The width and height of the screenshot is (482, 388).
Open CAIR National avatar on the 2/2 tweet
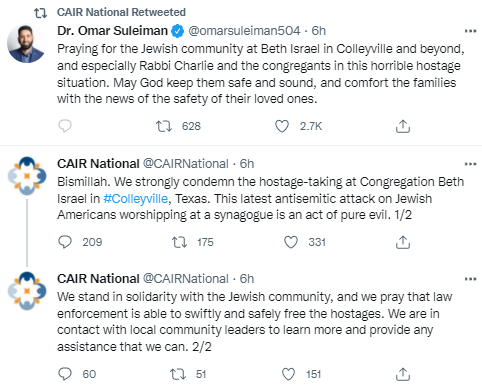pyautogui.click(x=27, y=291)
